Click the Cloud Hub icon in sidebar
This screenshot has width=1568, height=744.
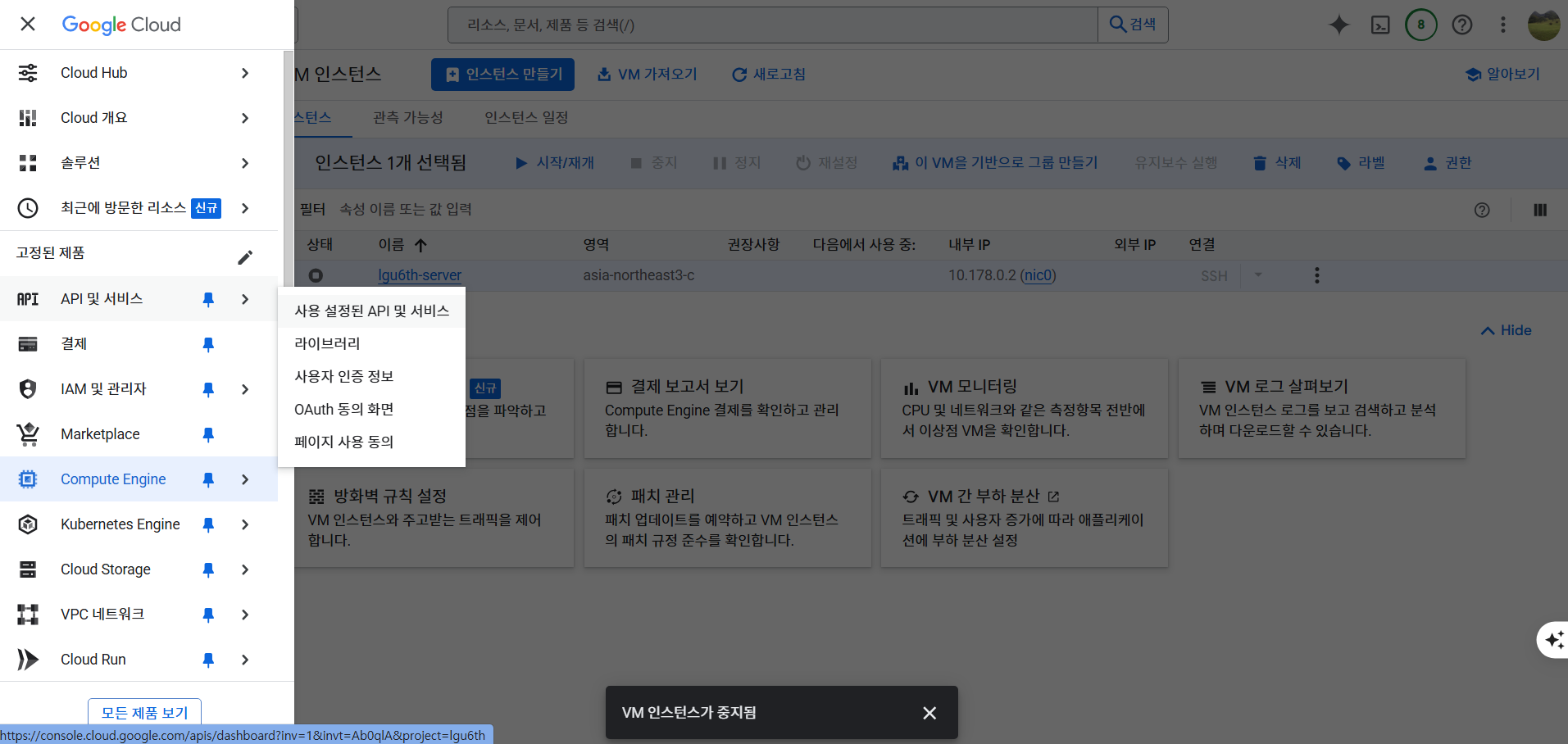click(28, 73)
